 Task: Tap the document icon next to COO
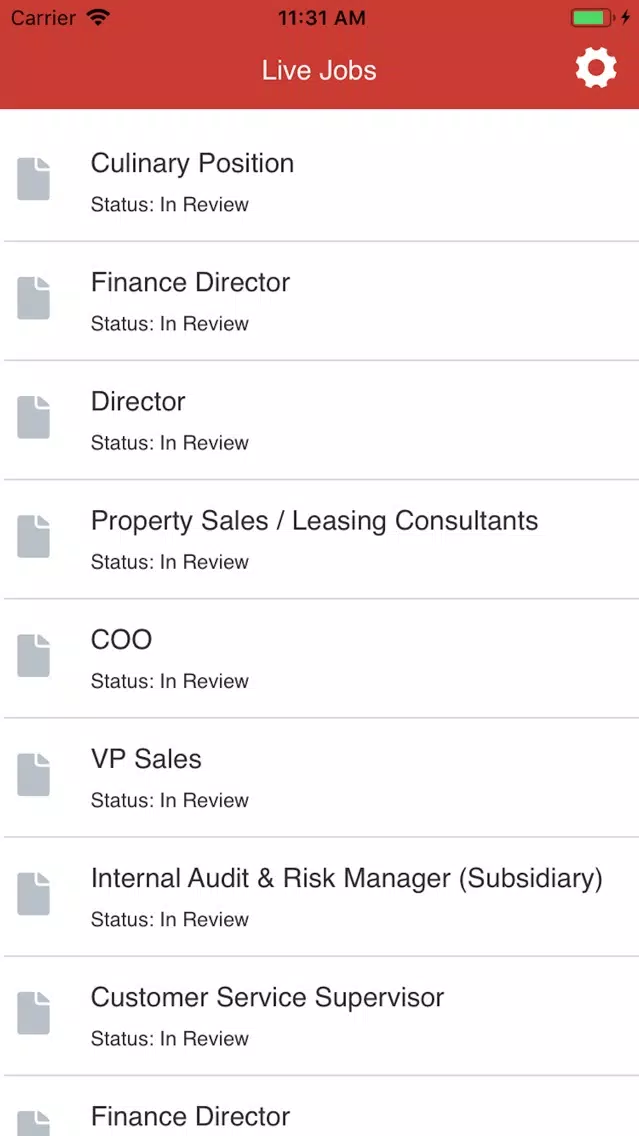(33, 655)
